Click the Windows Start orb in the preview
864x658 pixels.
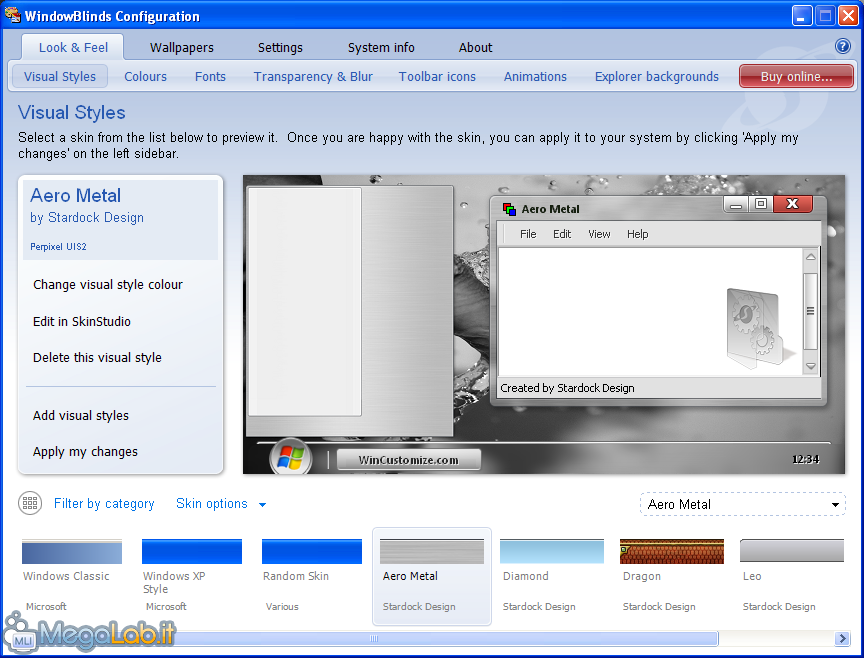[x=290, y=457]
